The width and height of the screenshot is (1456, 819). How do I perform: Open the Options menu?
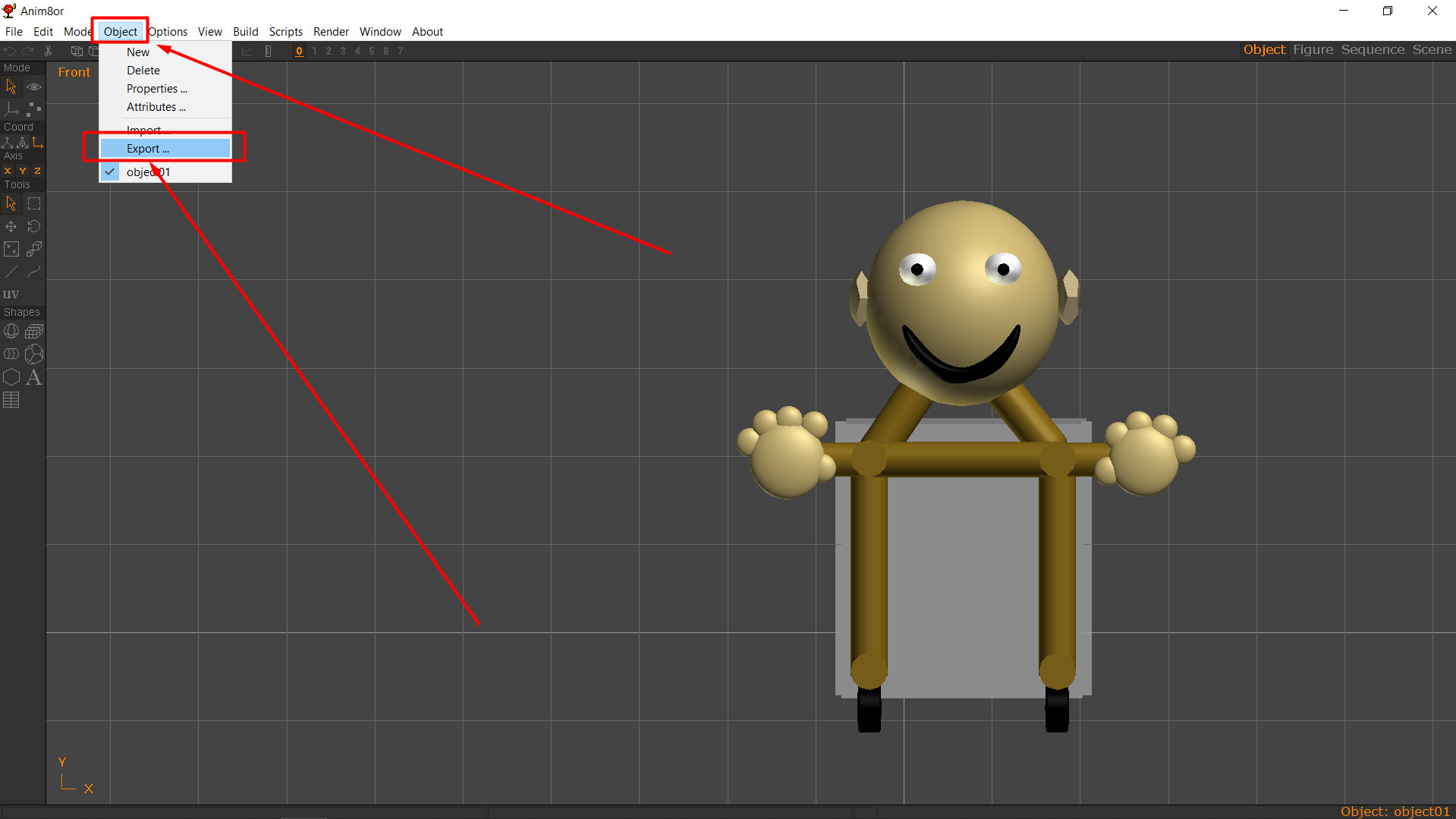click(167, 32)
